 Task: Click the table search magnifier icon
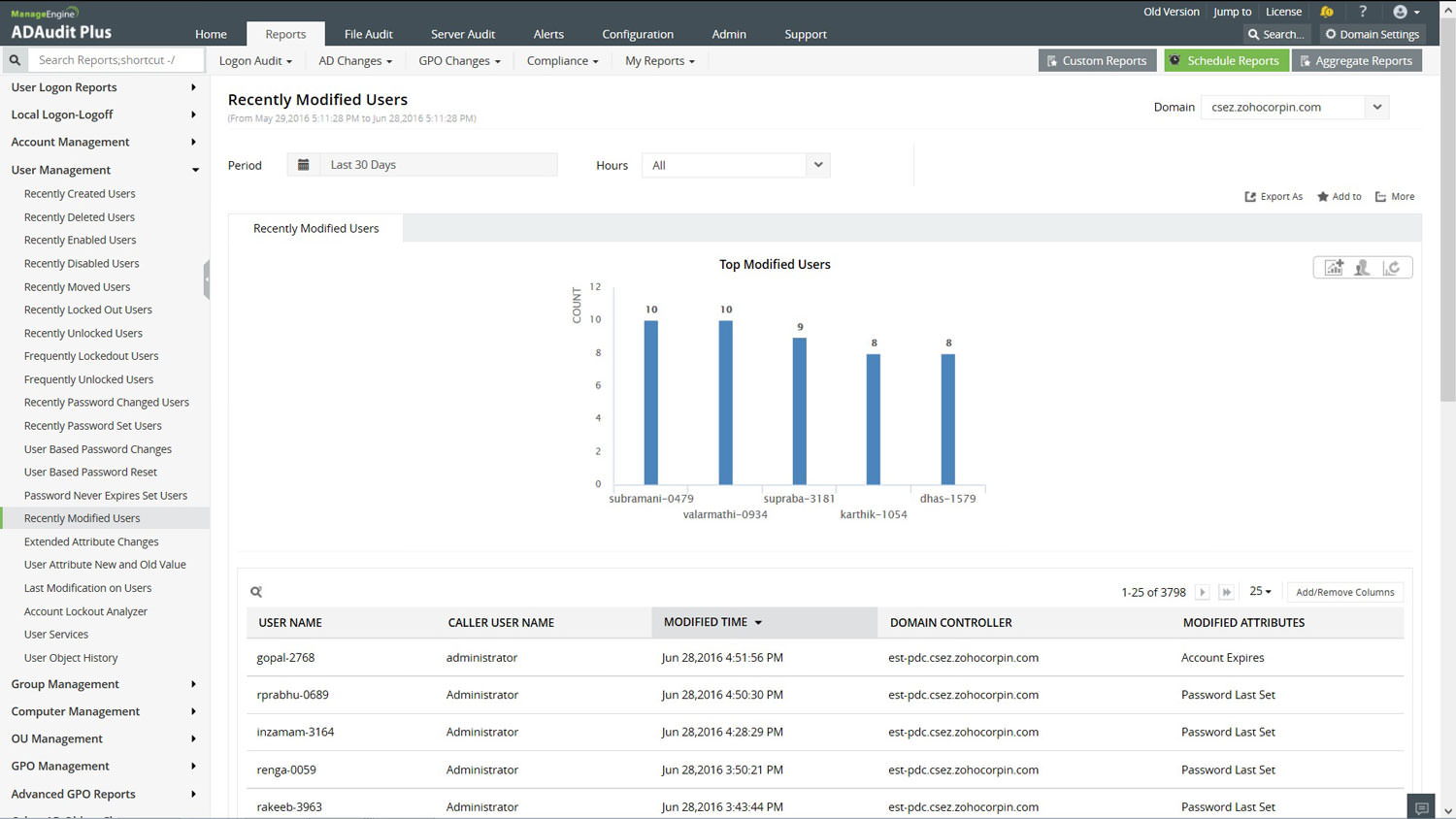[256, 592]
